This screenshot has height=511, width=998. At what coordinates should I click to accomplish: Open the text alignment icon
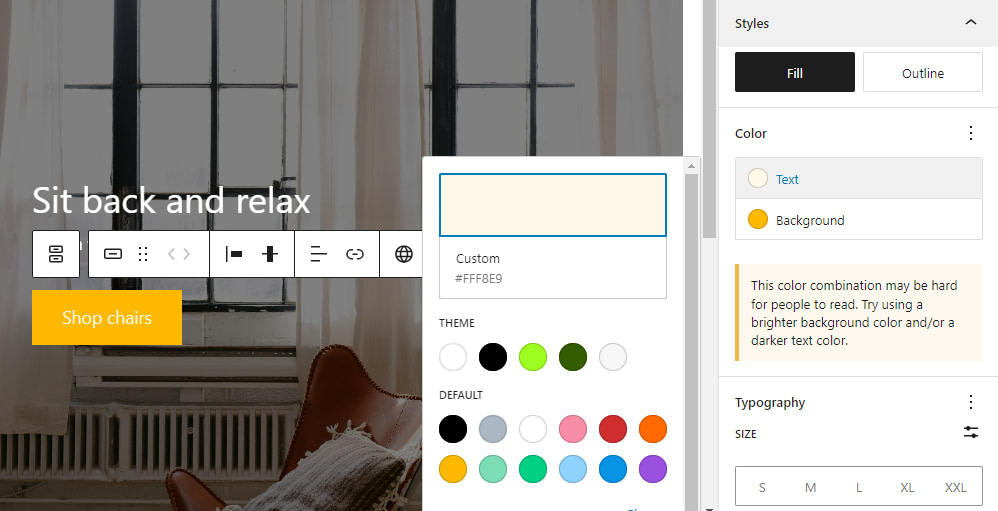pos(318,254)
